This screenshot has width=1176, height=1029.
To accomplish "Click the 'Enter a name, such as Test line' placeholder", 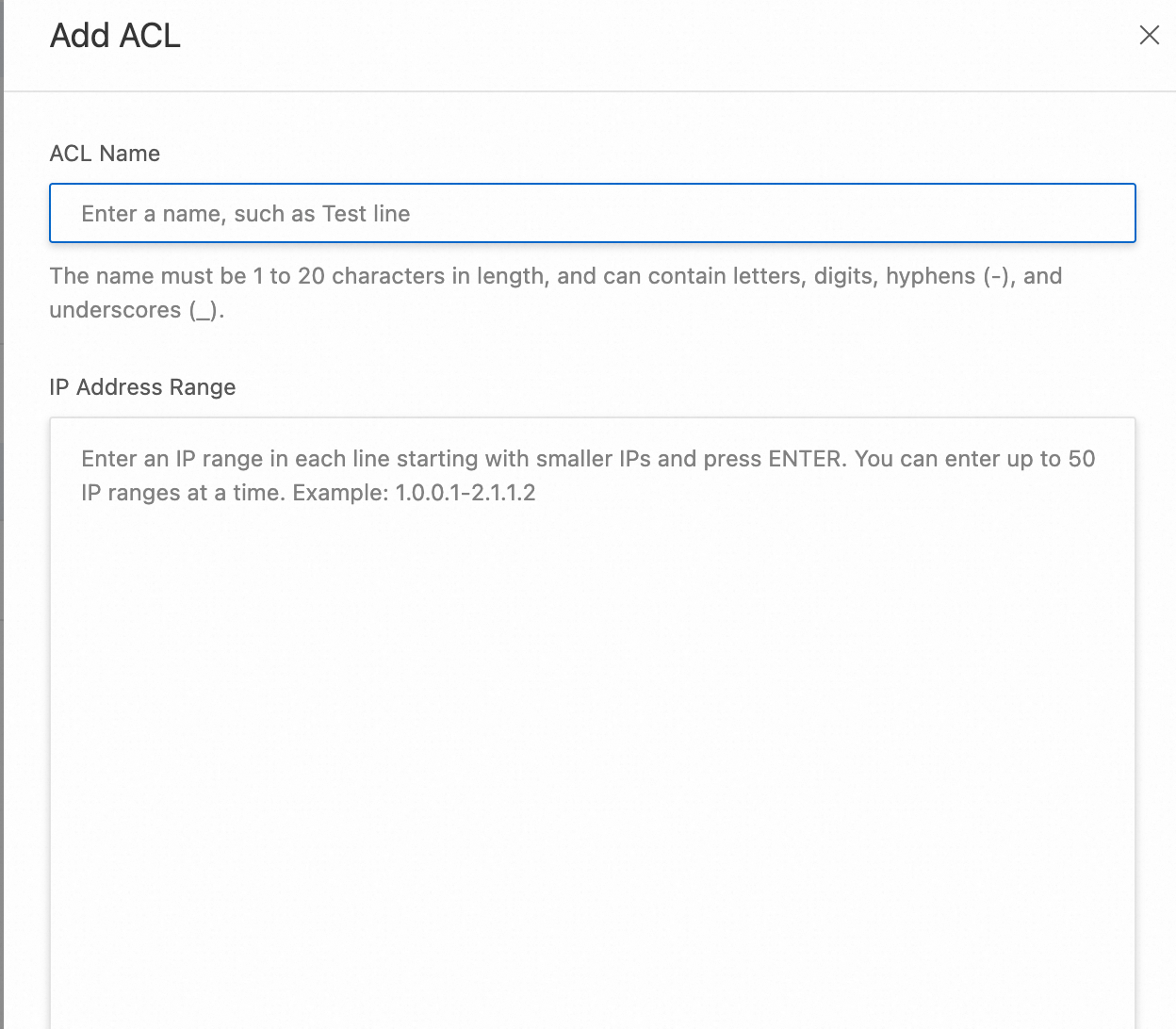I will tap(245, 214).
